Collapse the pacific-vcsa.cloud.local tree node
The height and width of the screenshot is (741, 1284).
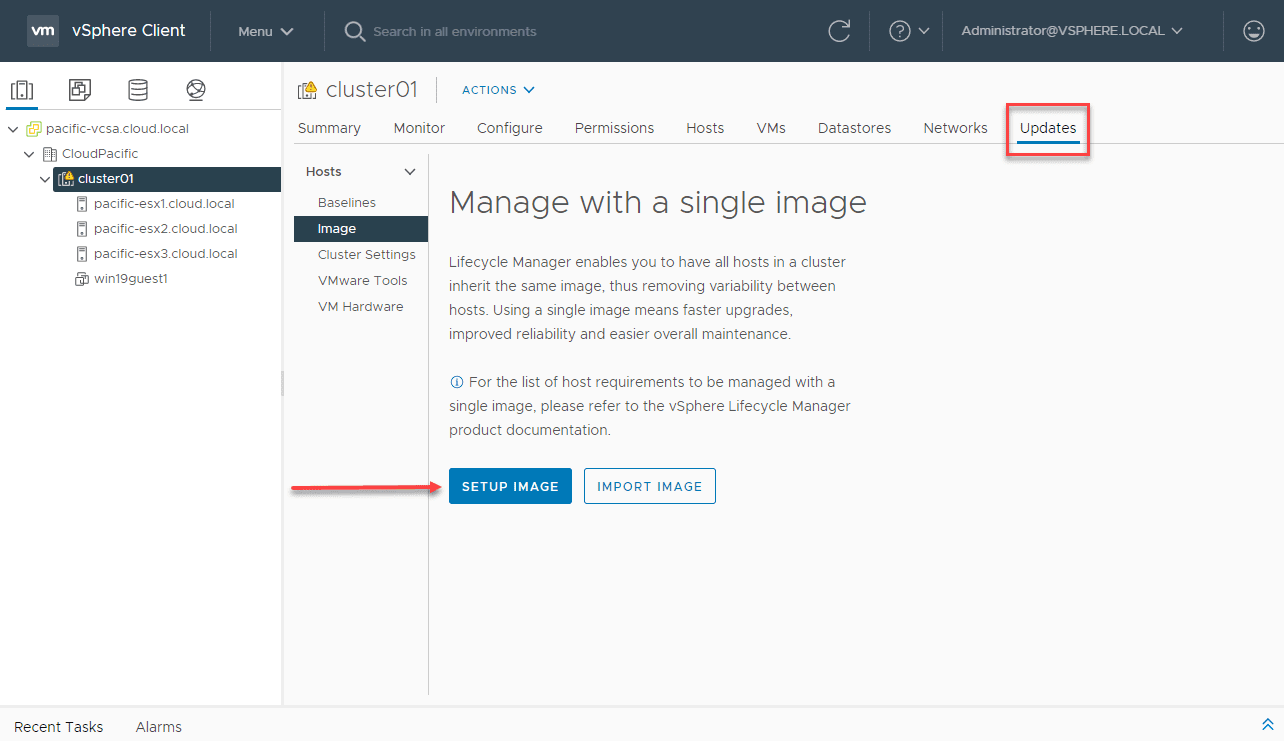click(13, 129)
